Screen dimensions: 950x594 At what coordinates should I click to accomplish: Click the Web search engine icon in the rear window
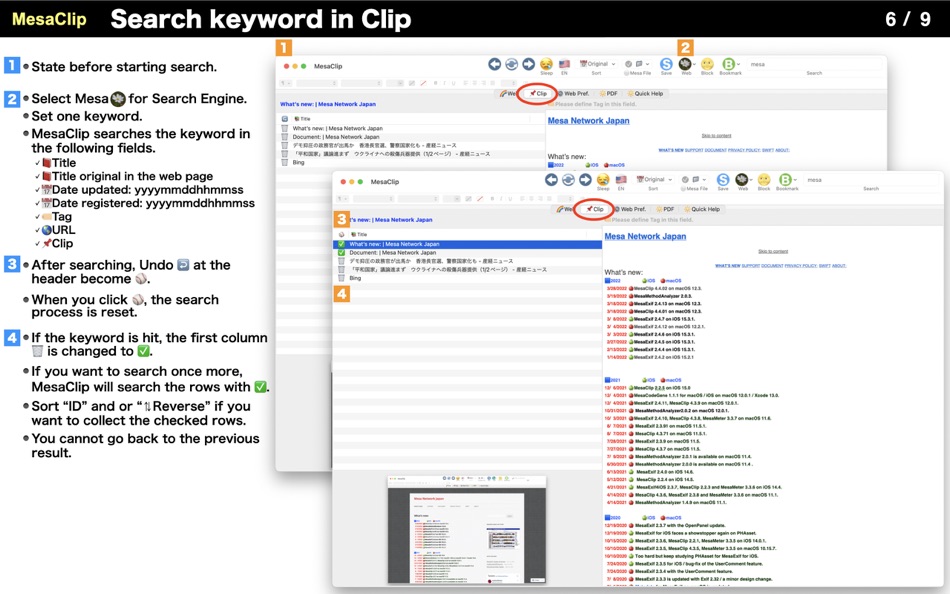685,64
